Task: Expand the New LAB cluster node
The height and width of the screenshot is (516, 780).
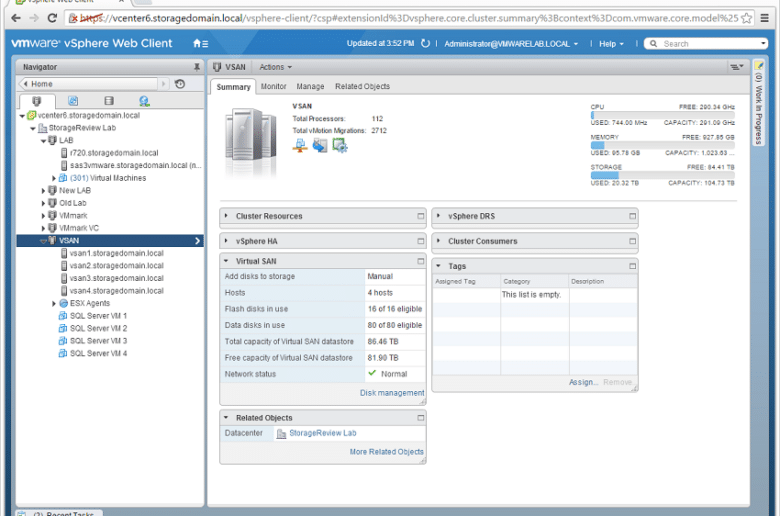Action: [43, 191]
